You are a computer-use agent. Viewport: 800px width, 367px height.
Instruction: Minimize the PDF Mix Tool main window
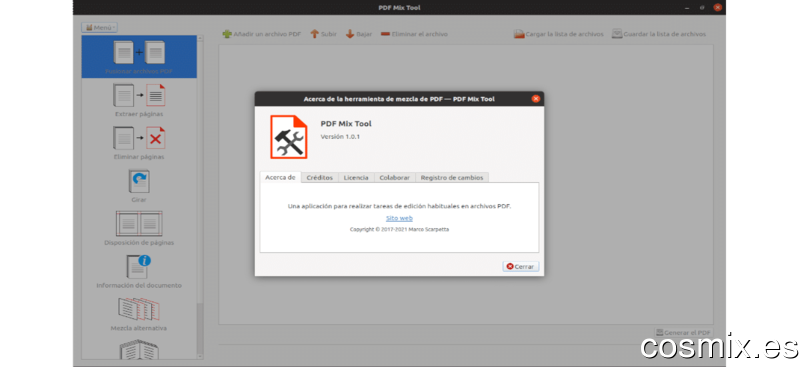[688, 8]
